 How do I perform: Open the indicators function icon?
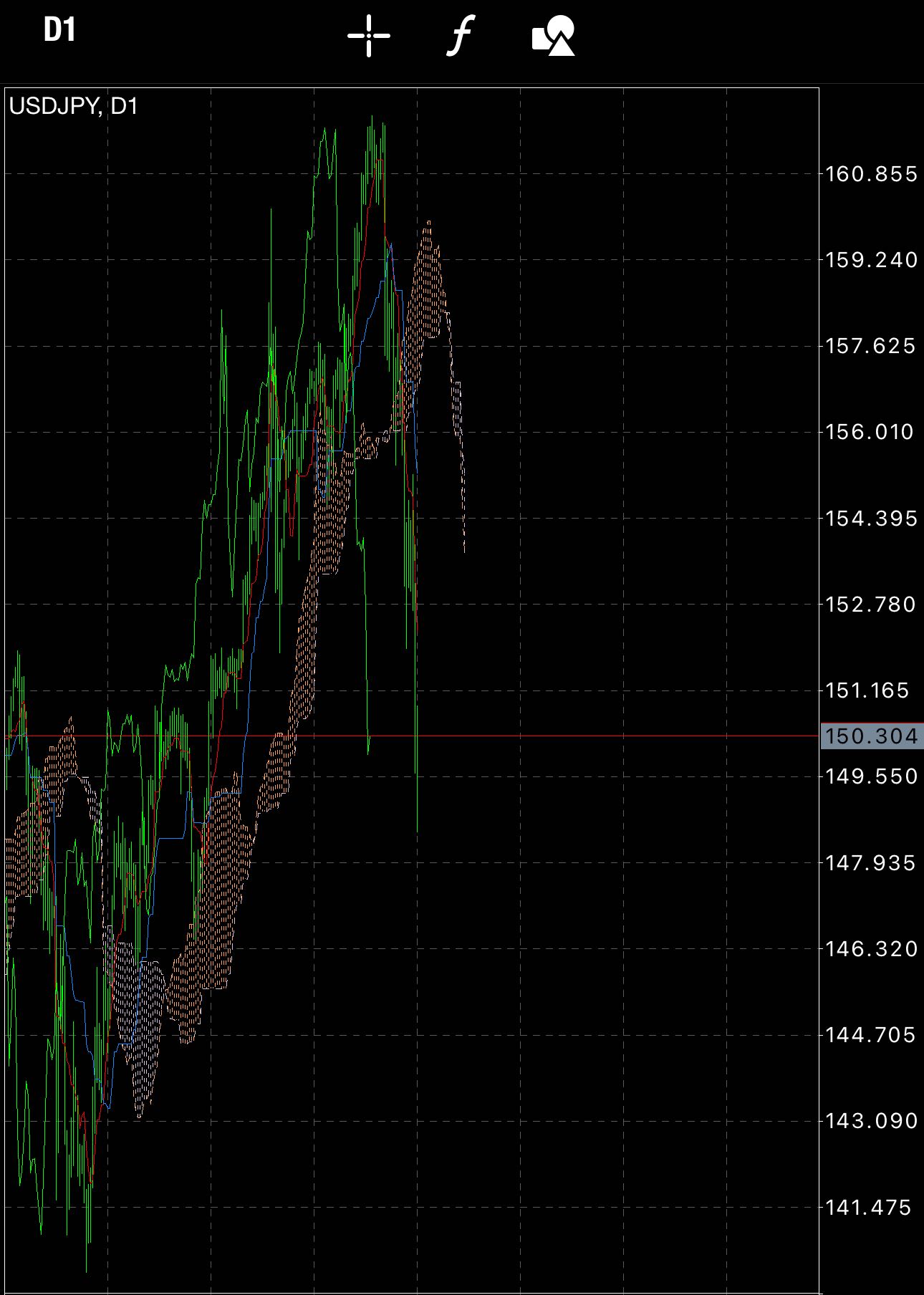(x=461, y=36)
